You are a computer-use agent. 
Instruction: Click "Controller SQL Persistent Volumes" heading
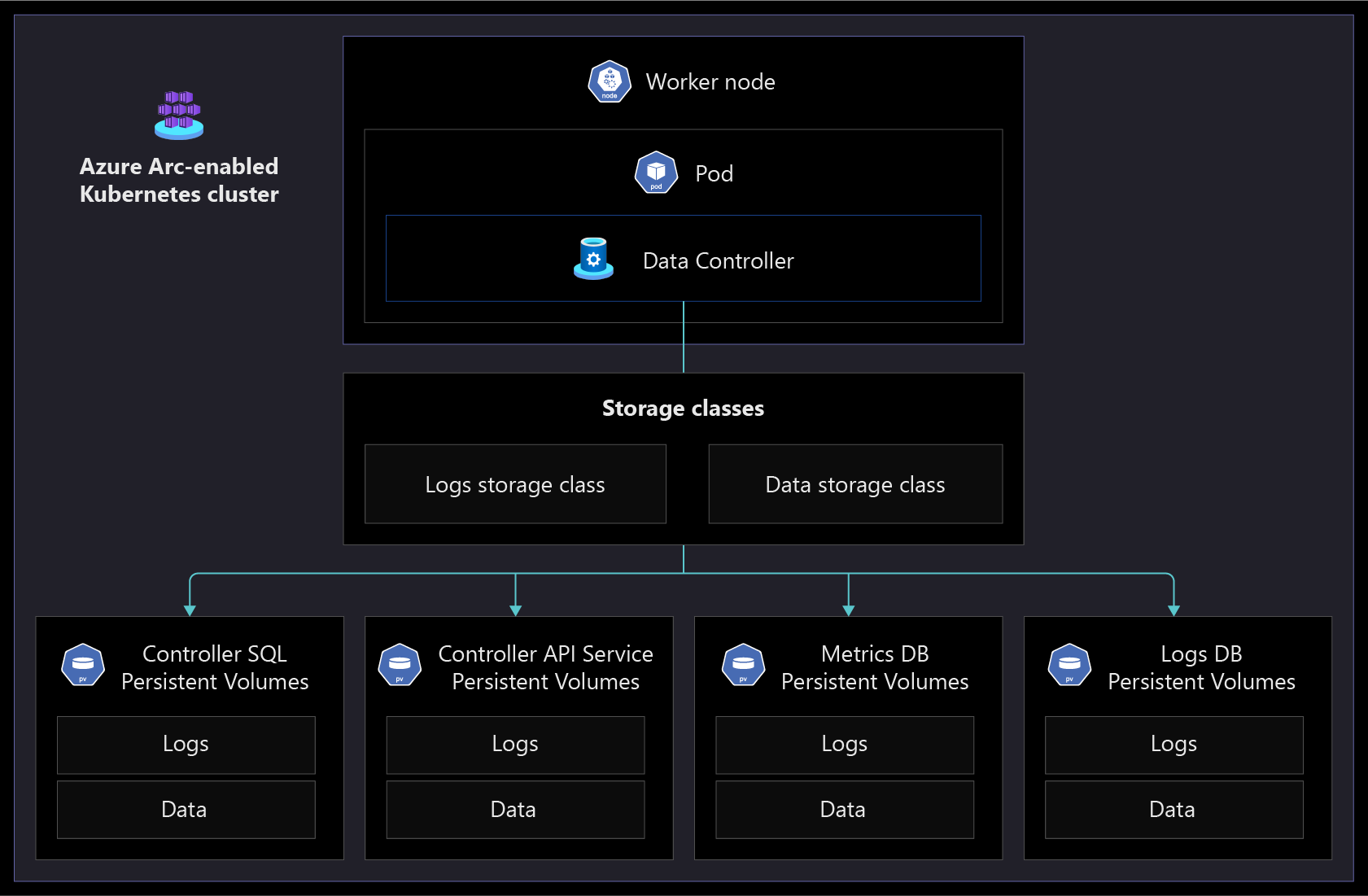215,667
